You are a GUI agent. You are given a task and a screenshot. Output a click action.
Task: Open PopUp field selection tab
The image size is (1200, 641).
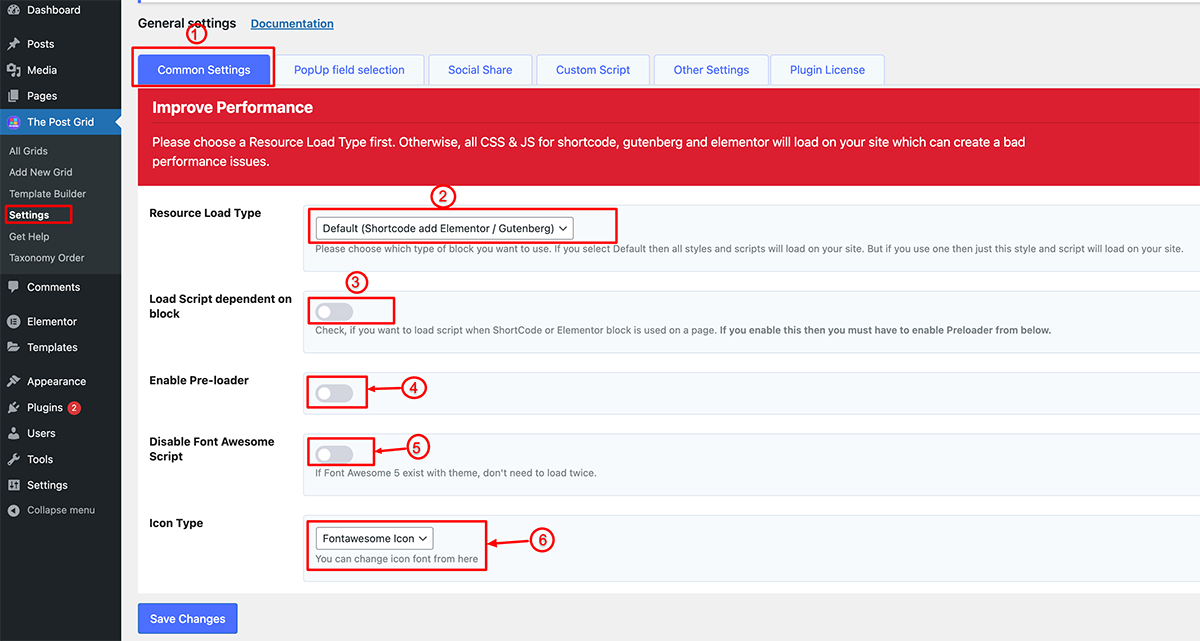pos(349,70)
